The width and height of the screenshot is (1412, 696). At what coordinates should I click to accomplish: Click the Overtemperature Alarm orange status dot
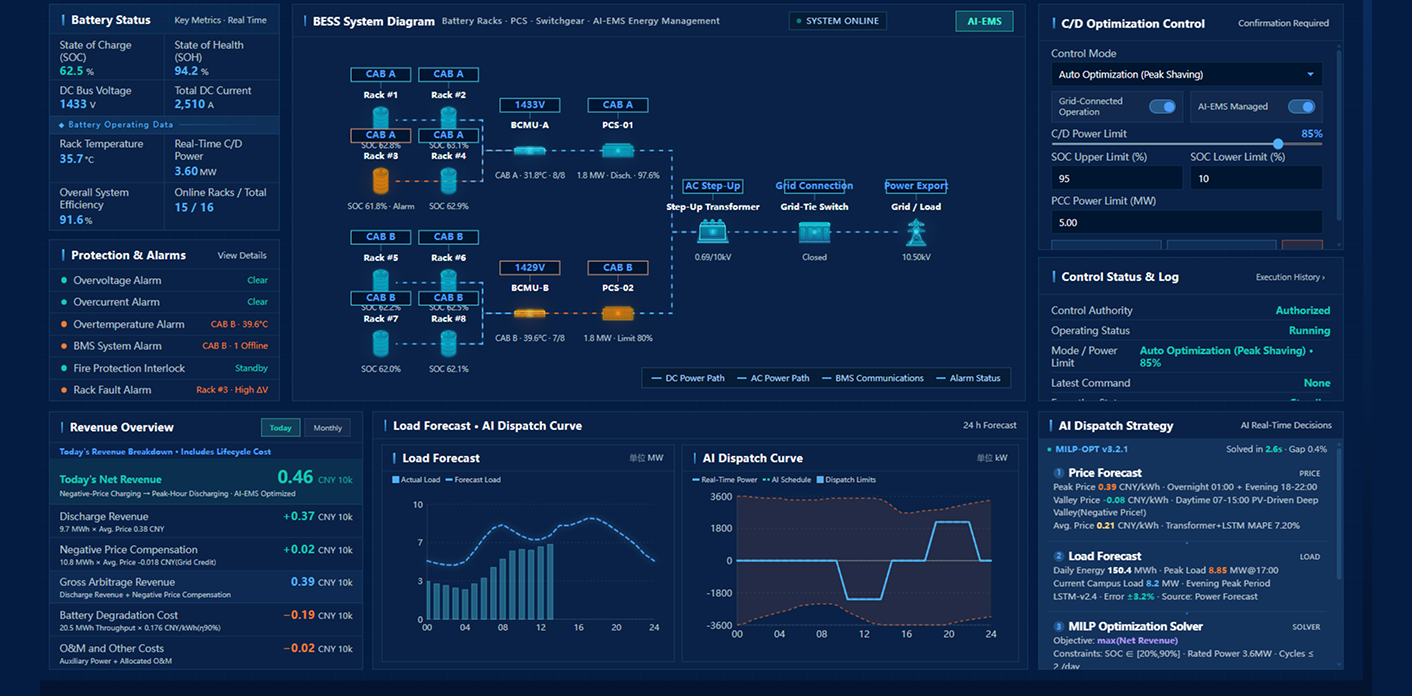[x=64, y=324]
